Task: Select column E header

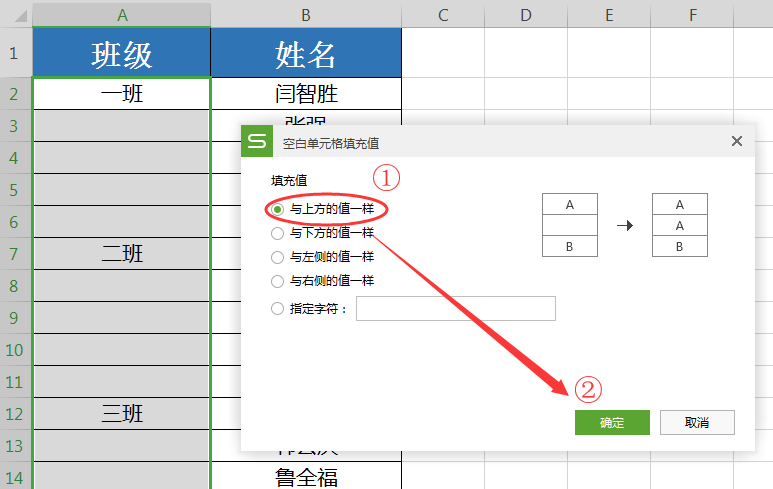Action: [x=609, y=15]
